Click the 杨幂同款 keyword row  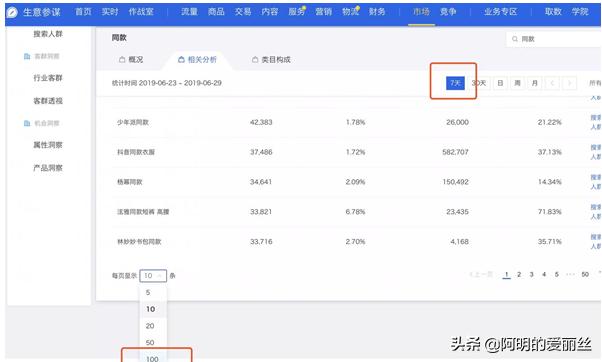click(356, 182)
